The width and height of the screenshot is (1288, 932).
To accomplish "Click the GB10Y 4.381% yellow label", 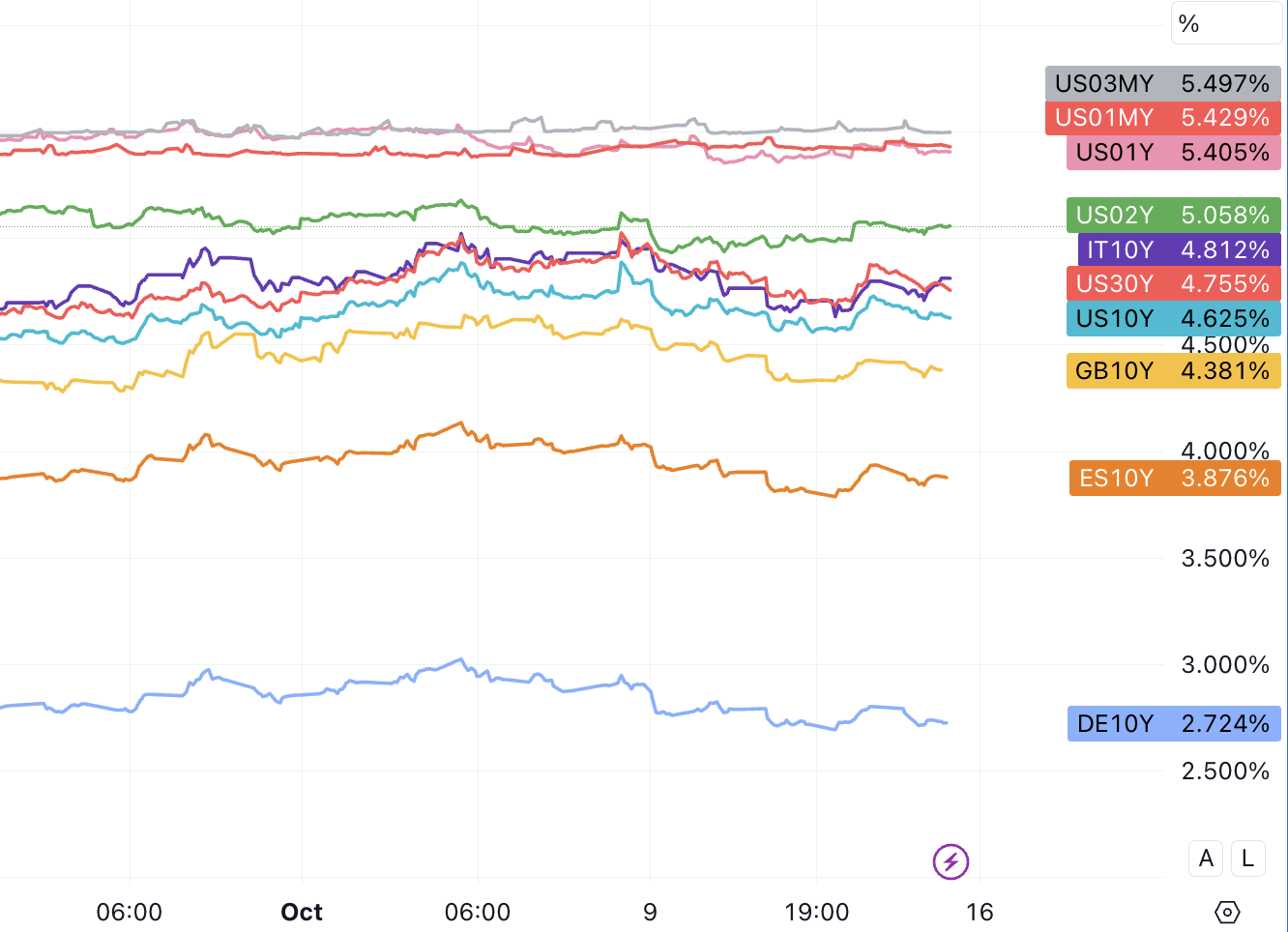I will pos(1173,370).
